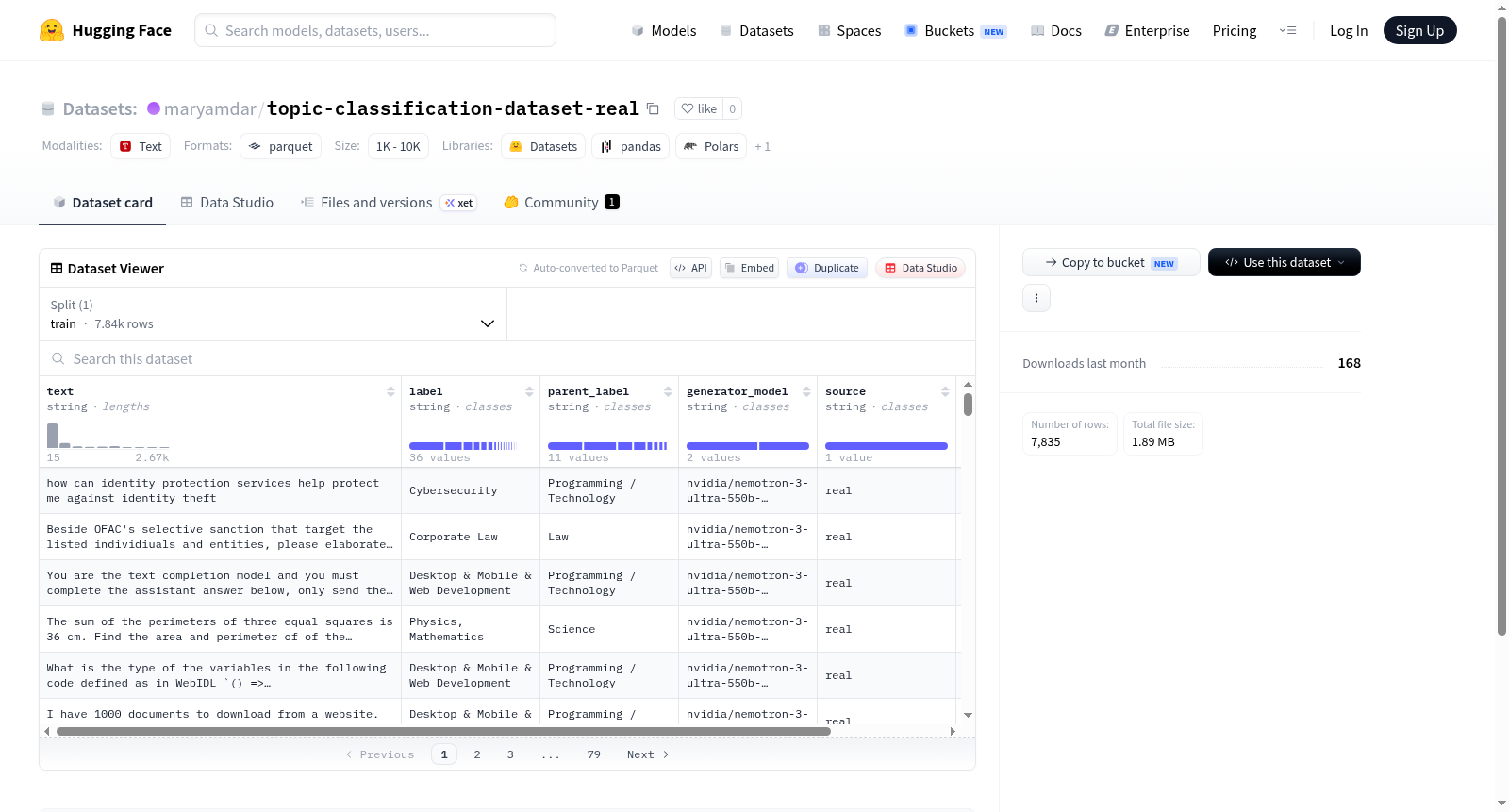Click the Log In link

[x=1348, y=30]
